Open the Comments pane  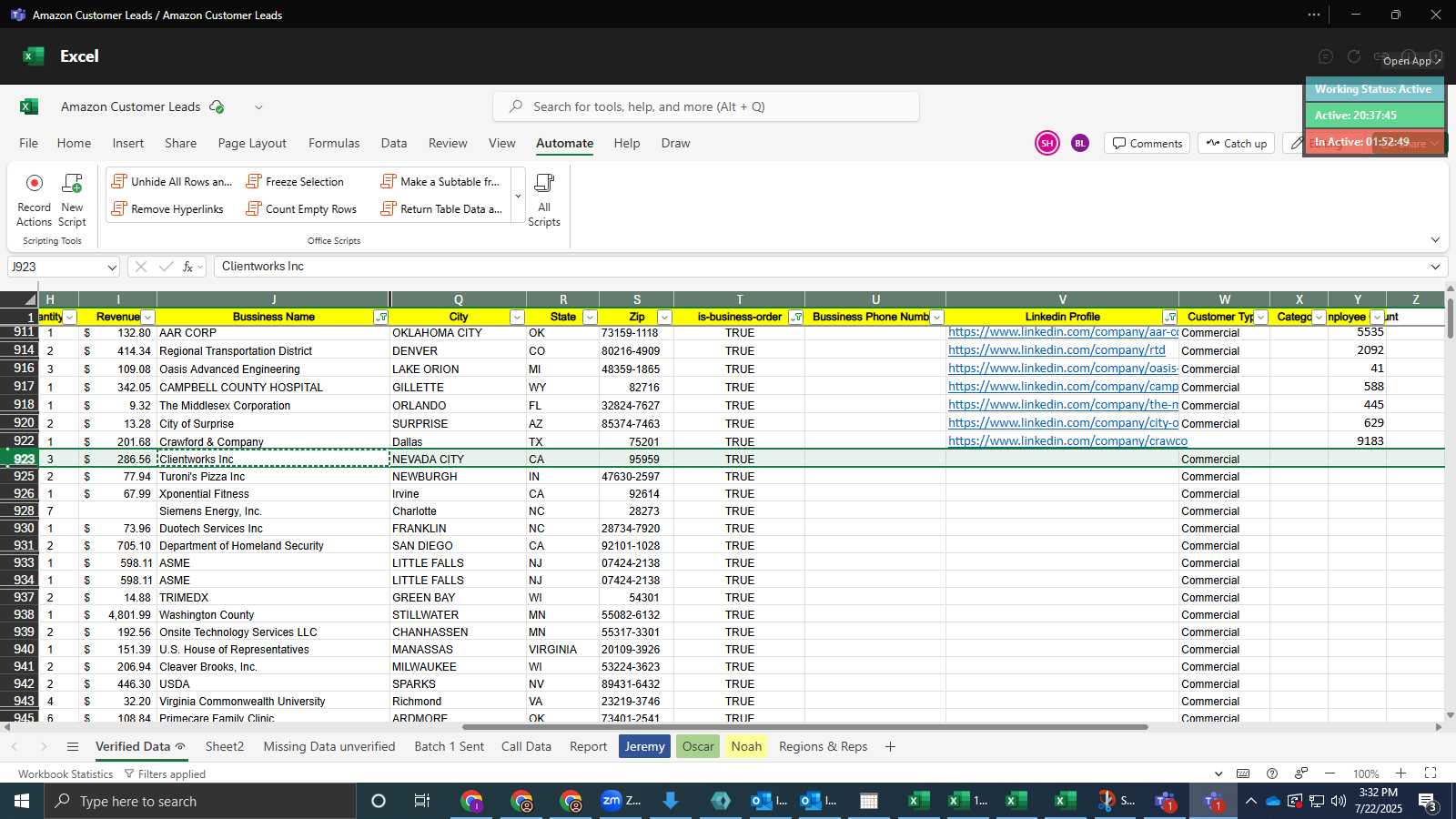[x=1147, y=143]
